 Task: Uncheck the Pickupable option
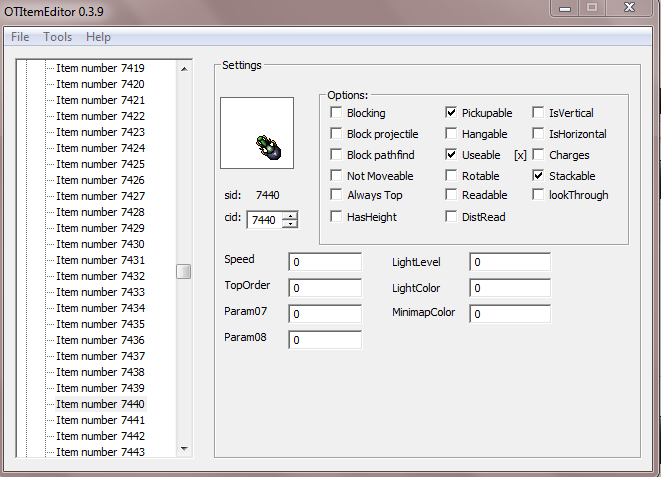coord(452,113)
